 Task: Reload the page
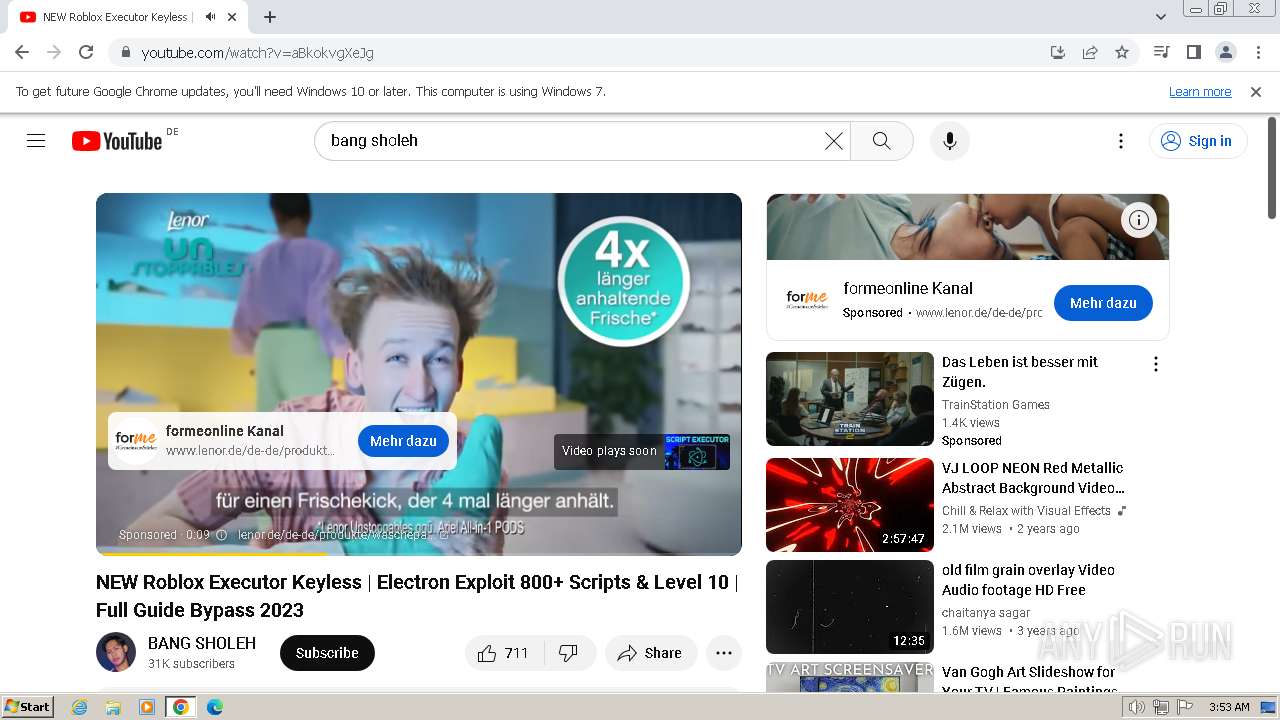[86, 52]
